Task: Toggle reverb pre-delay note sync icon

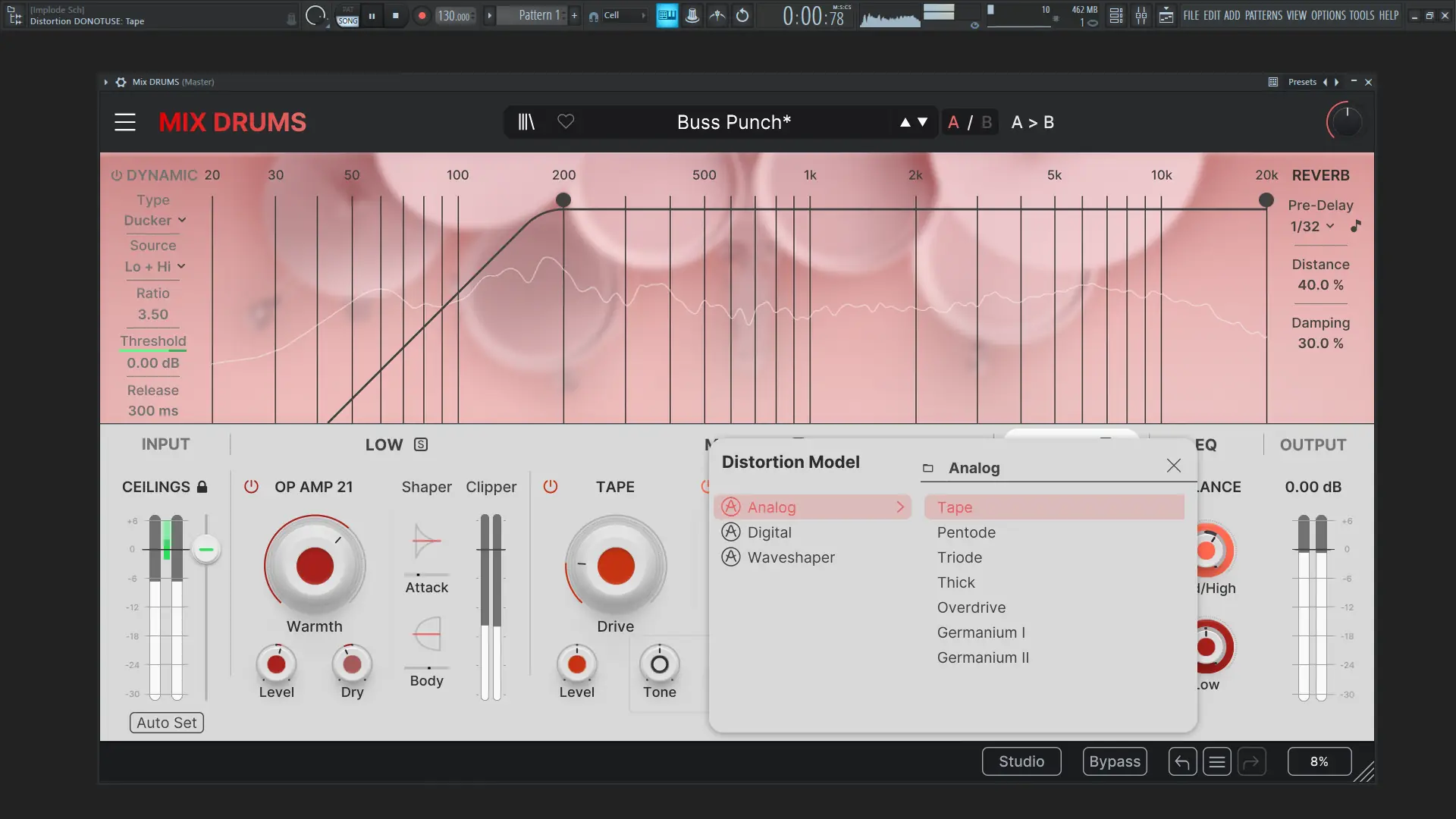Action: 1356,226
